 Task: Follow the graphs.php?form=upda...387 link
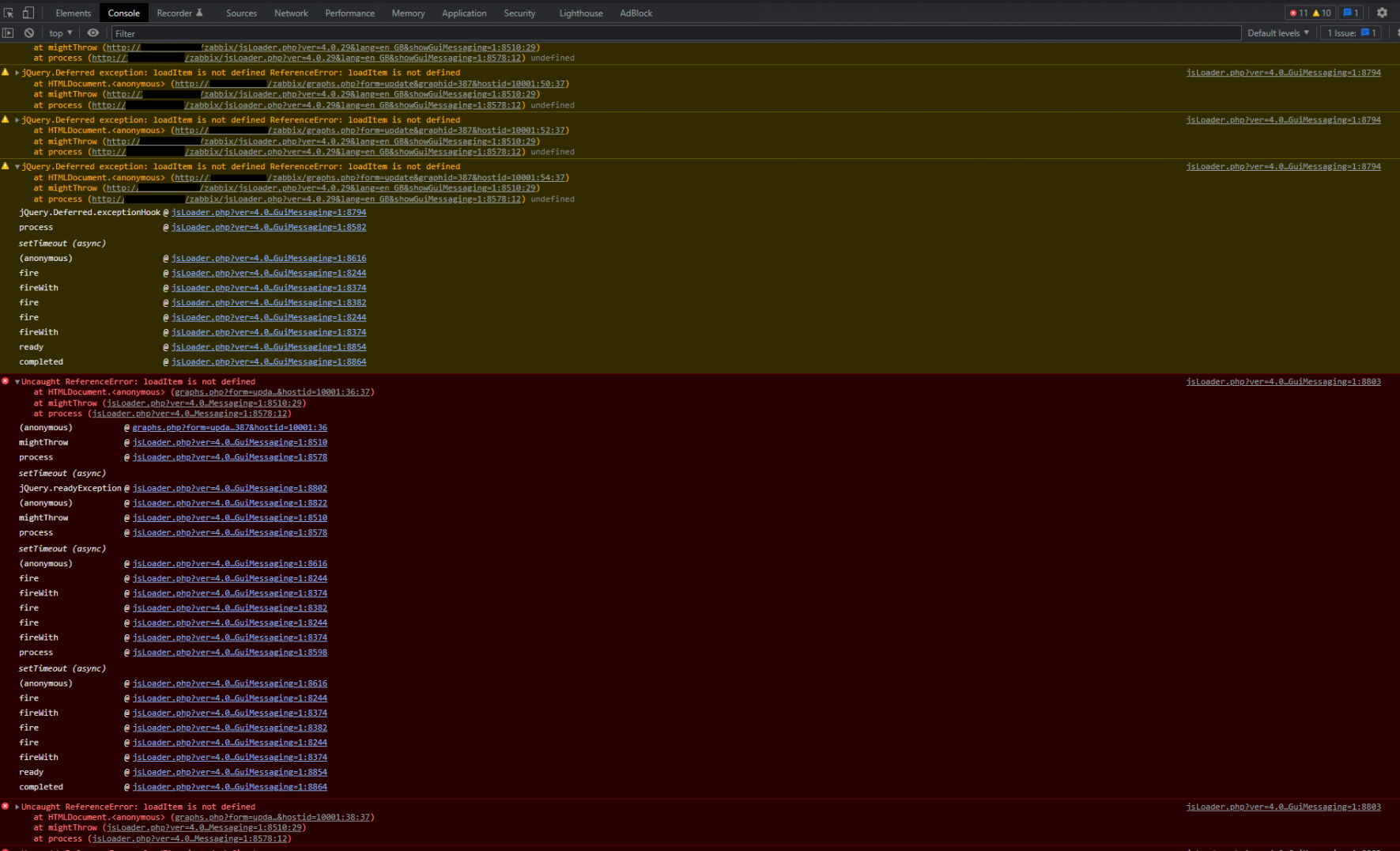point(229,427)
